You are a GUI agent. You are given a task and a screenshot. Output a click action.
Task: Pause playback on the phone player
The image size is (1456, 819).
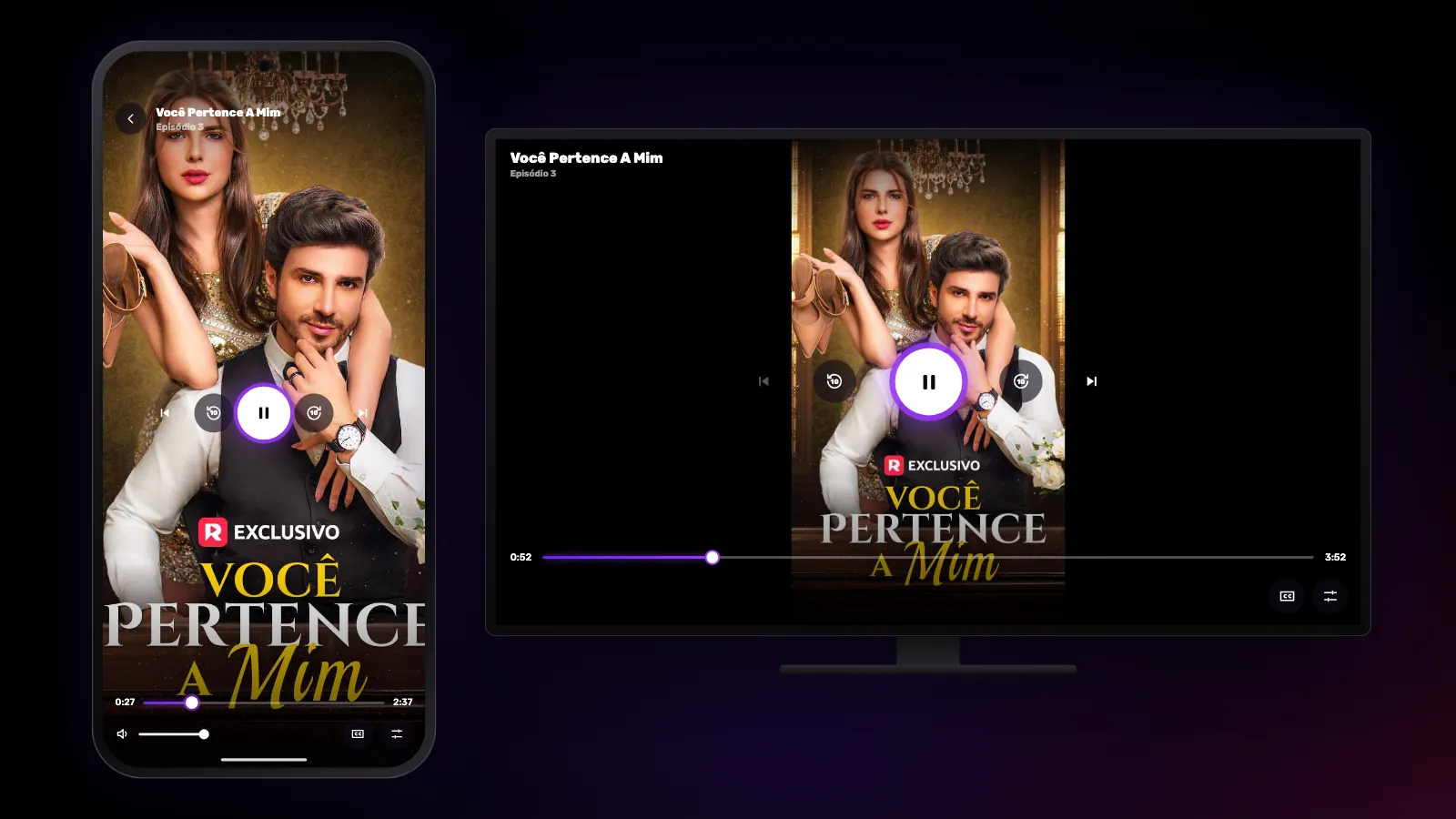click(264, 413)
